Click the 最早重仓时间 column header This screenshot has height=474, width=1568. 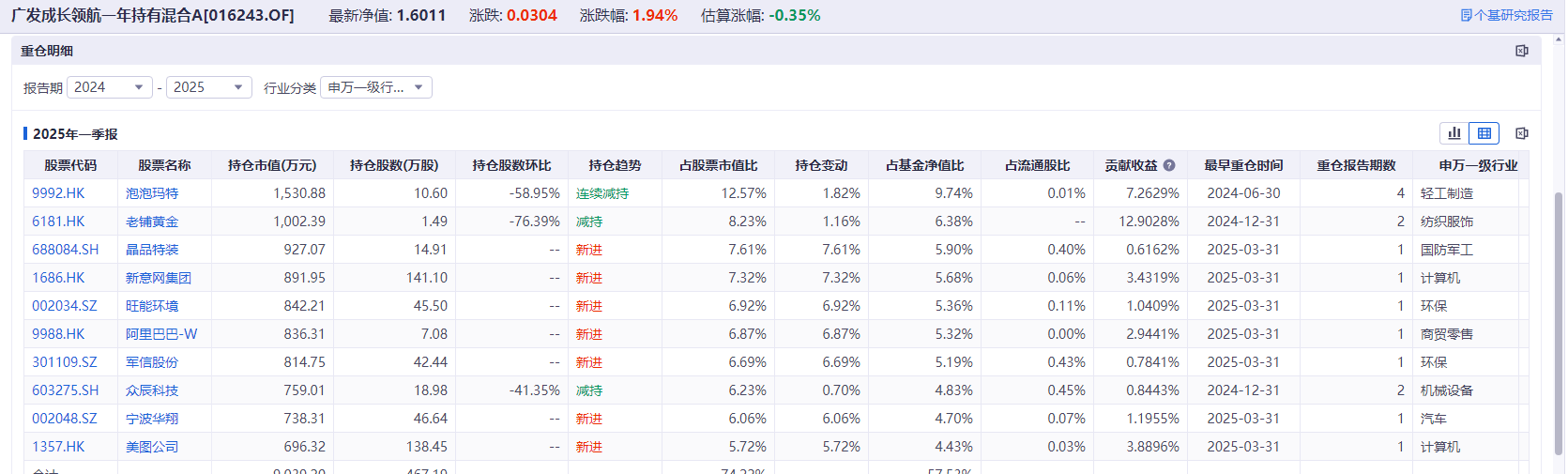point(1243,165)
